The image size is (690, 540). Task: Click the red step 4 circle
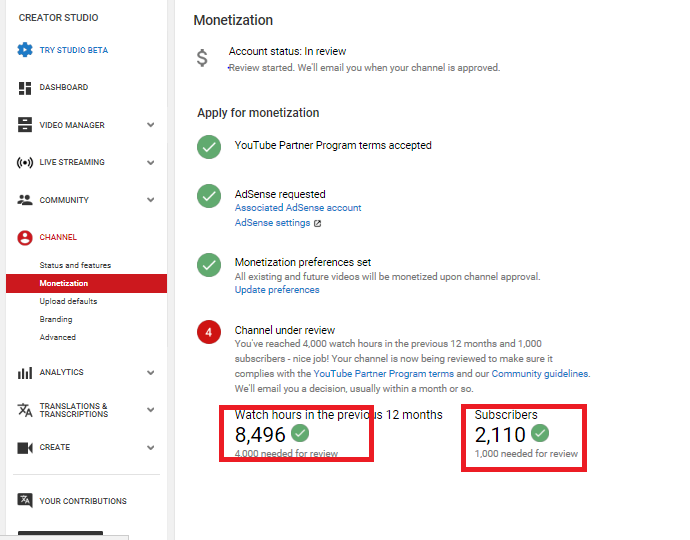(x=209, y=332)
